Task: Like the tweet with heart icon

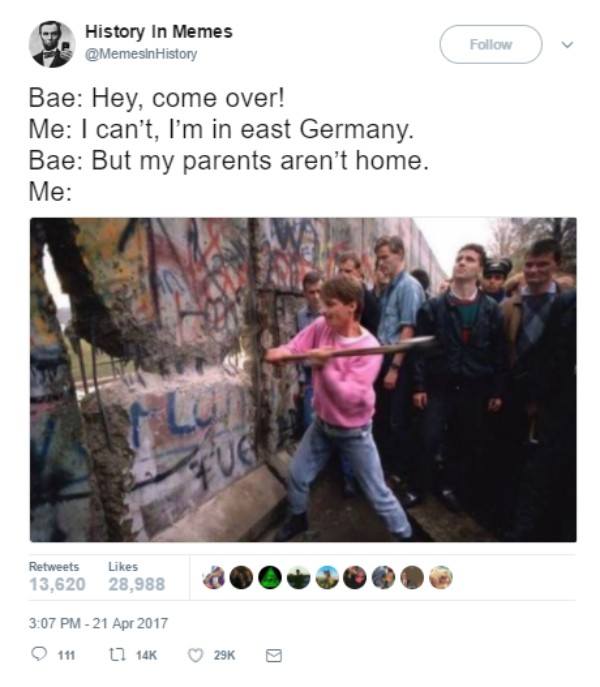Action: [x=195, y=655]
